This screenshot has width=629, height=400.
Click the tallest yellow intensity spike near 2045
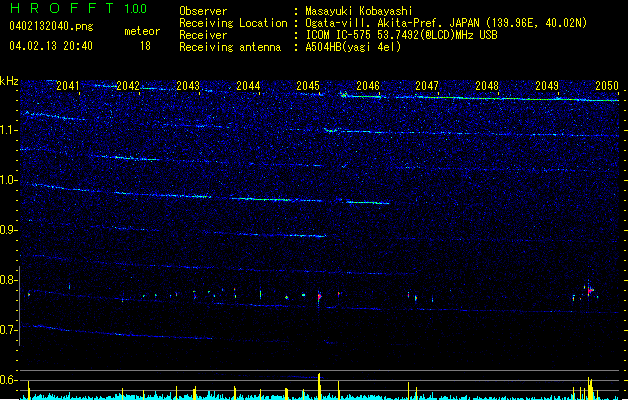pyautogui.click(x=319, y=386)
